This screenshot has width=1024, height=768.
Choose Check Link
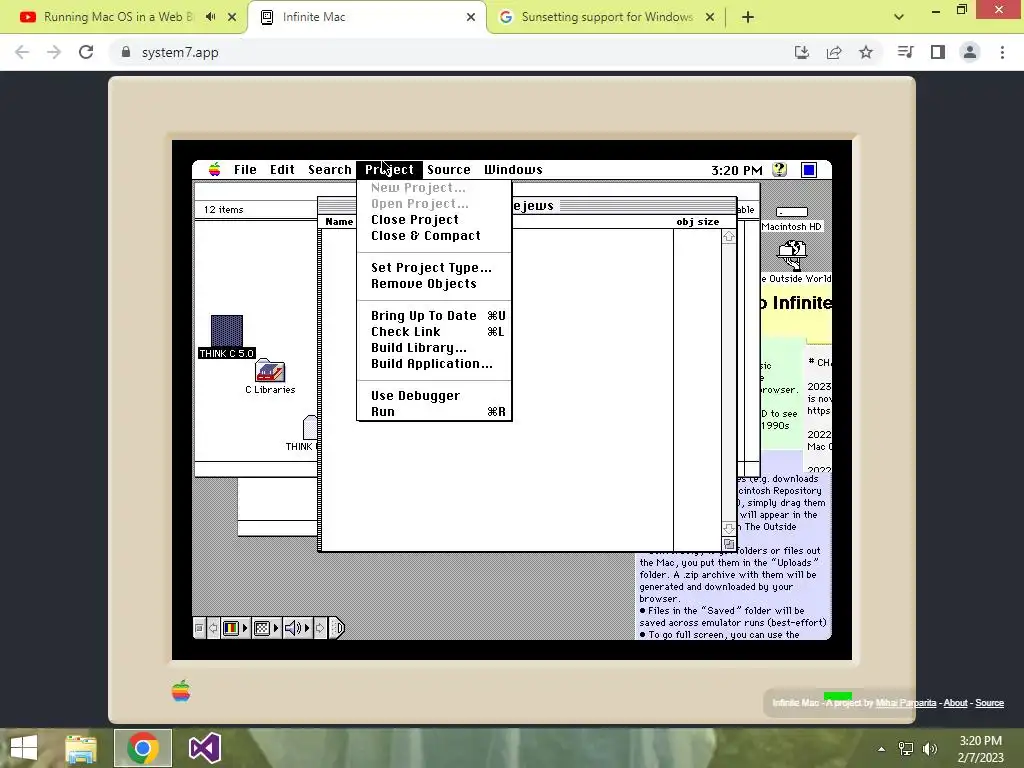pyautogui.click(x=434, y=332)
